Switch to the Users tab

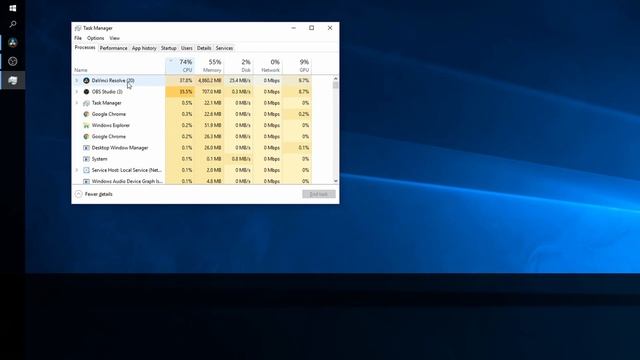187,48
